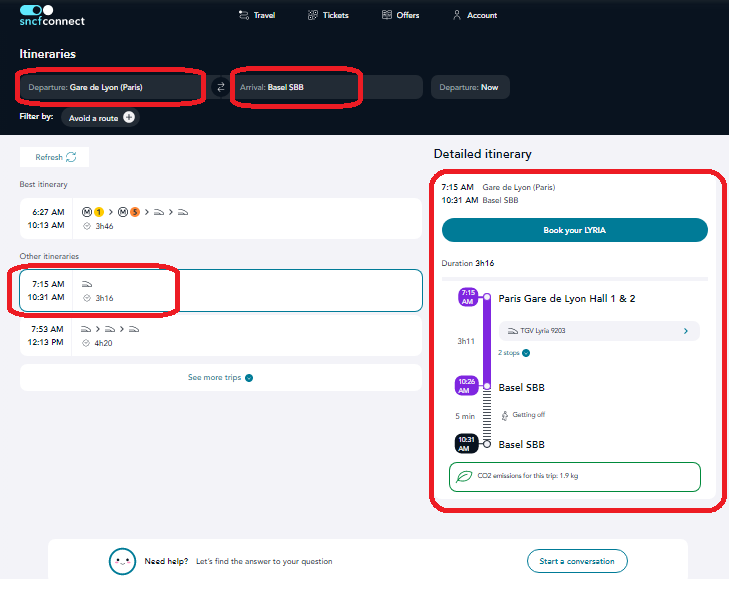Screen dimensions: 729x592
Task: Click the 10:26 AM purple timeline badge
Action: (x=466, y=386)
